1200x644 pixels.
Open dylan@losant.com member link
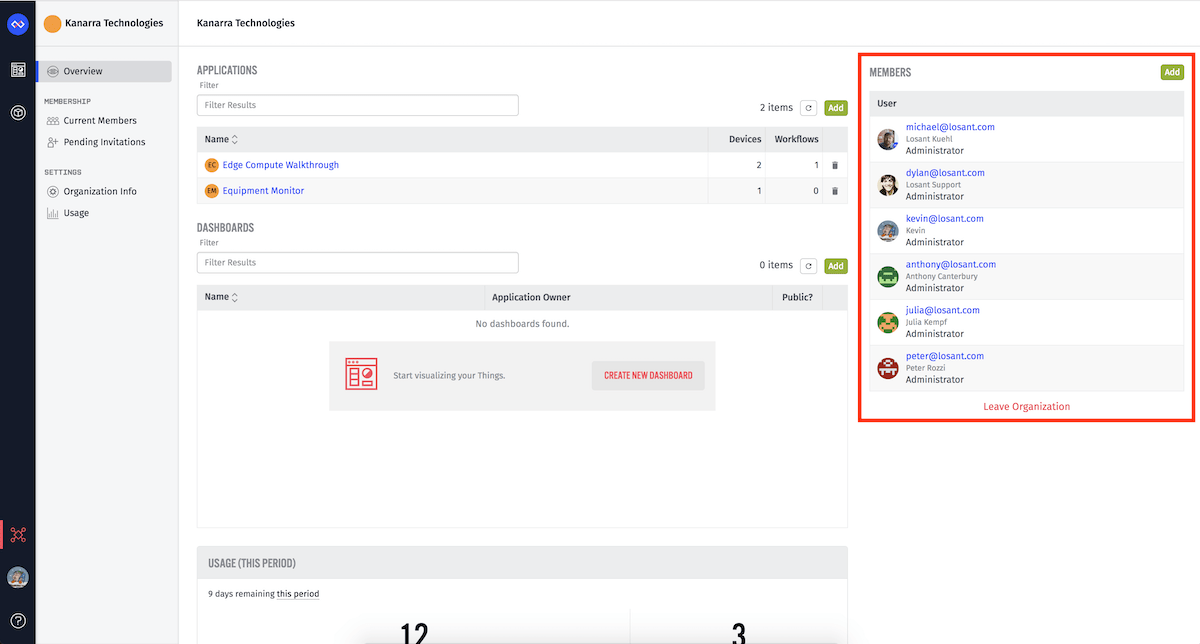(945, 173)
